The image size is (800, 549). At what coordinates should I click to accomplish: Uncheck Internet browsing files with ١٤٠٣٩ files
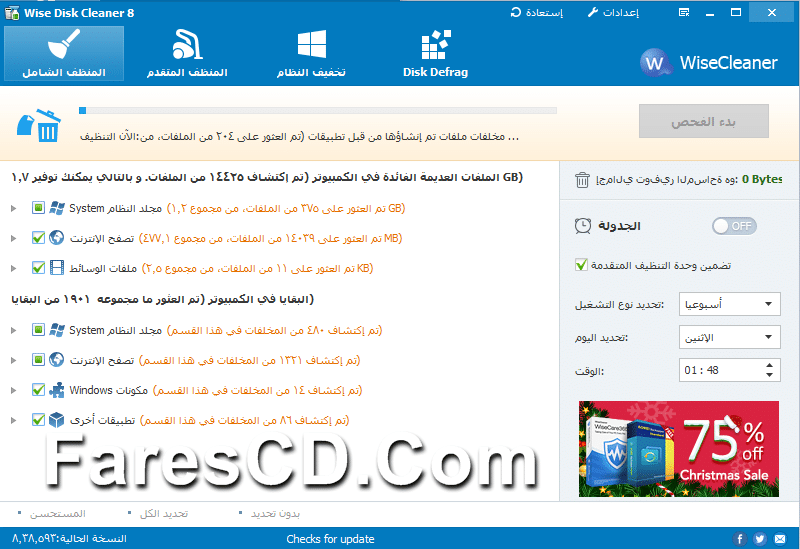(x=38, y=238)
